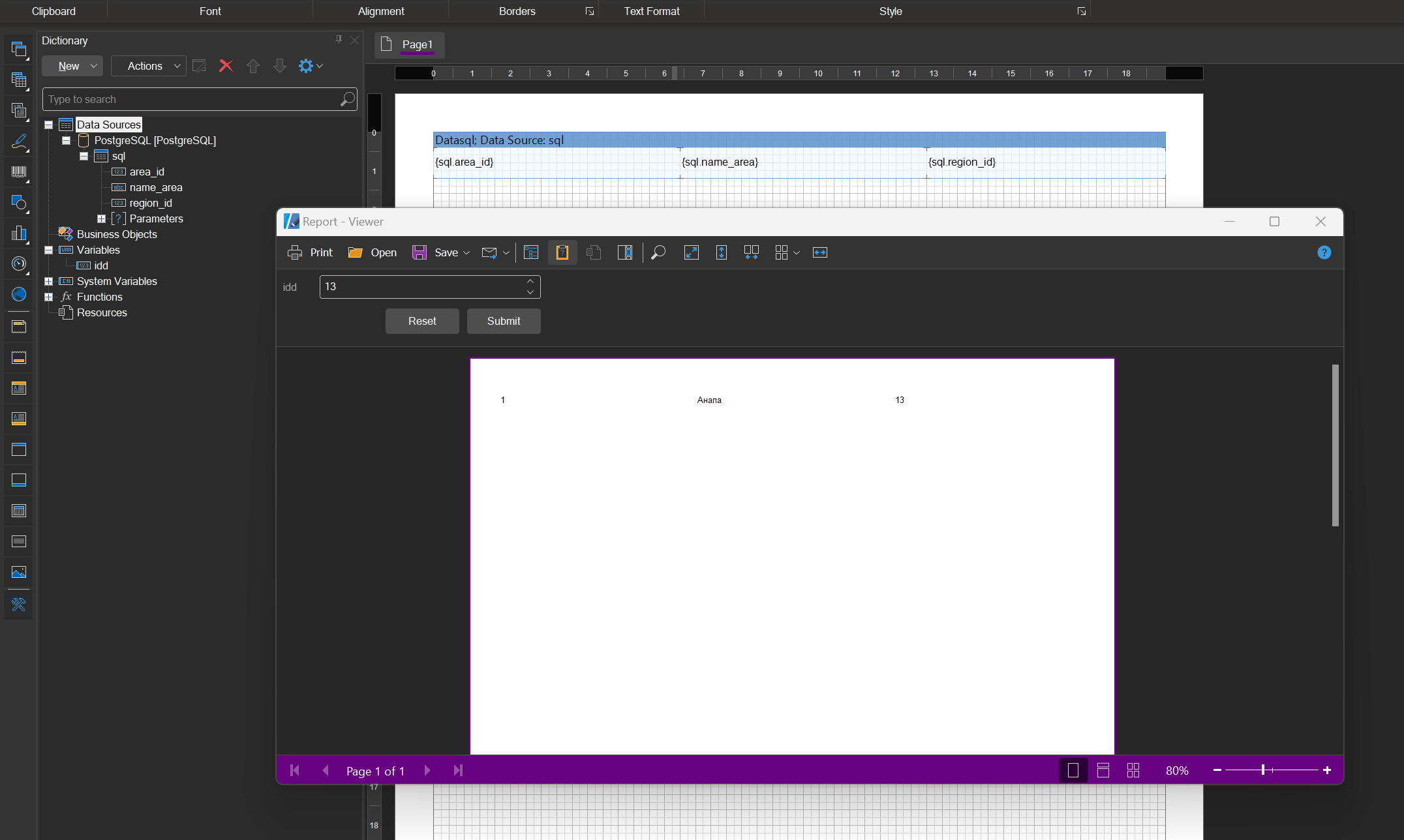Screen dimensions: 1404x840
Task: Expand the PostgreSQL data source node
Action: 65,140
